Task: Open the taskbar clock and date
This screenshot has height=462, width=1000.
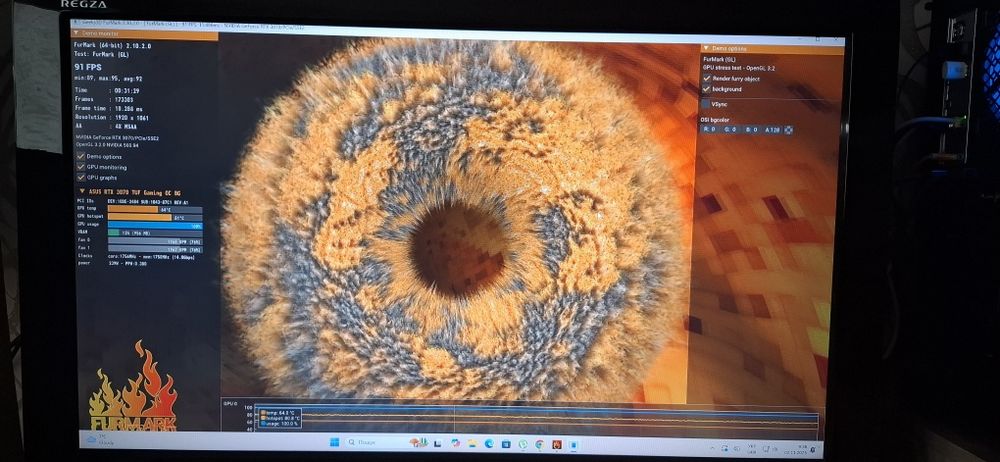Action: pyautogui.click(x=796, y=450)
